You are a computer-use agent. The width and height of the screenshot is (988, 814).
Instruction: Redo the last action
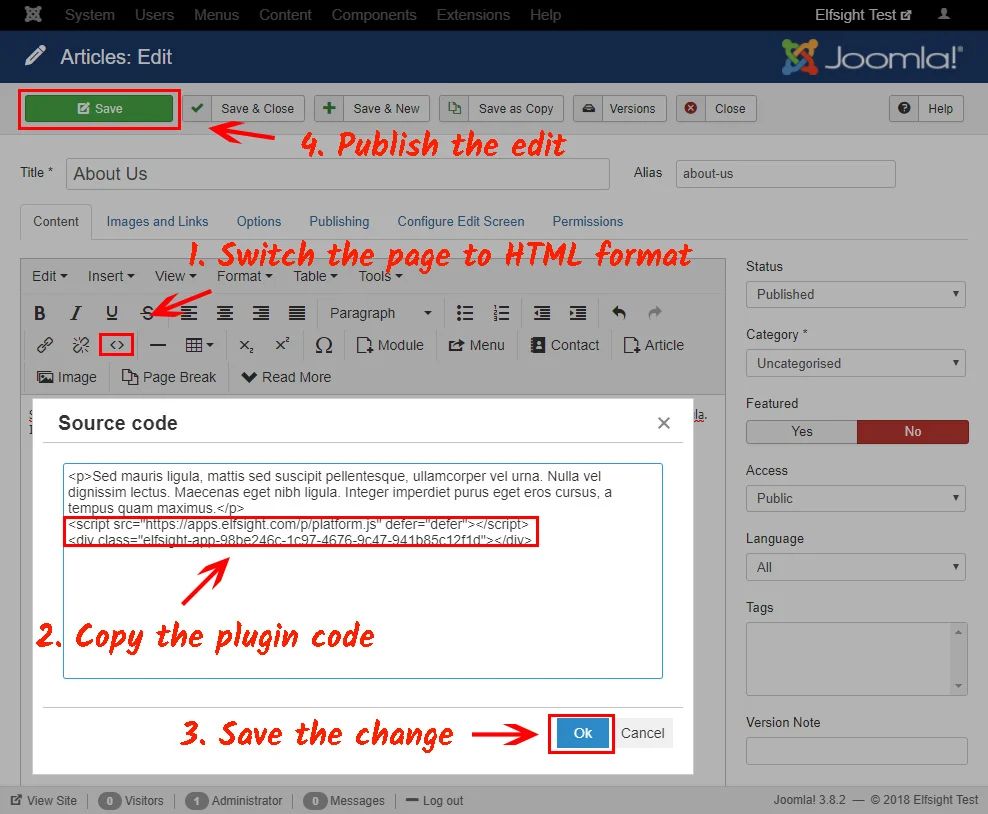[655, 312]
